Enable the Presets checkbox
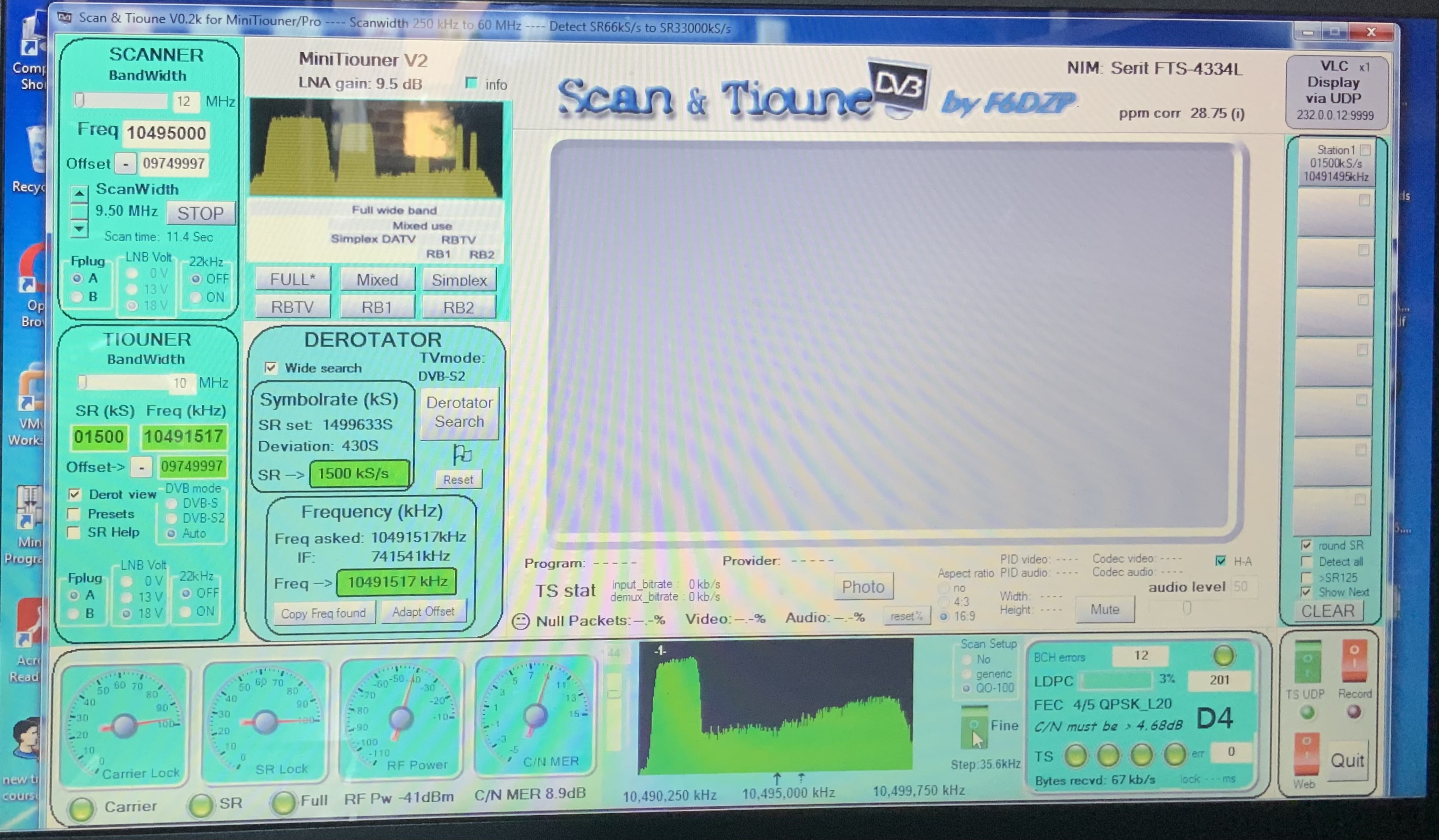This screenshot has width=1439, height=840. point(74,514)
